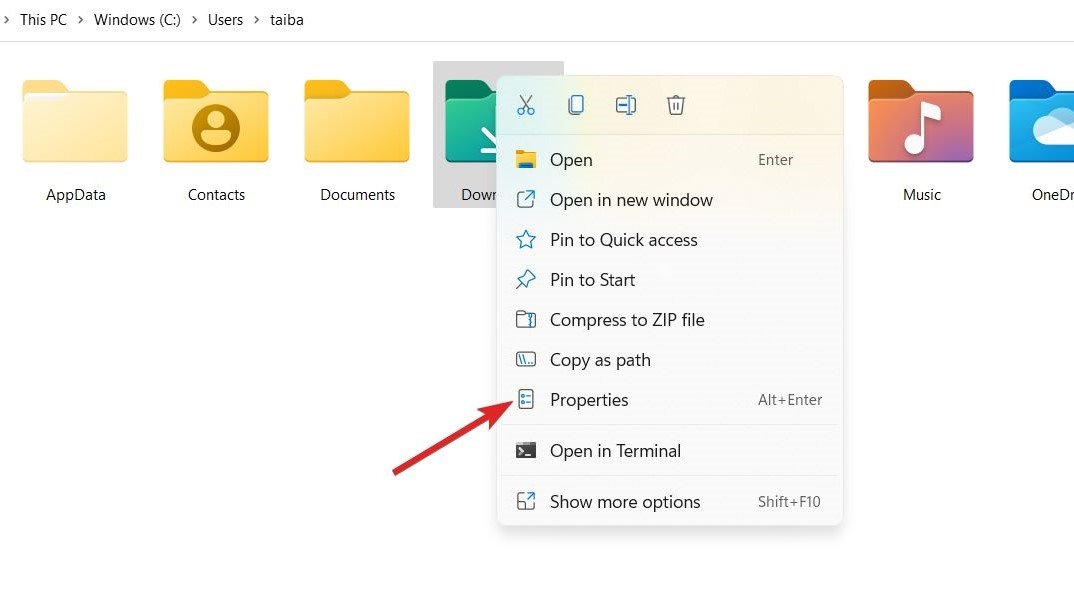Screen dimensions: 1074x615
Task: Select the OneDrive folder icon
Action: (x=1041, y=122)
